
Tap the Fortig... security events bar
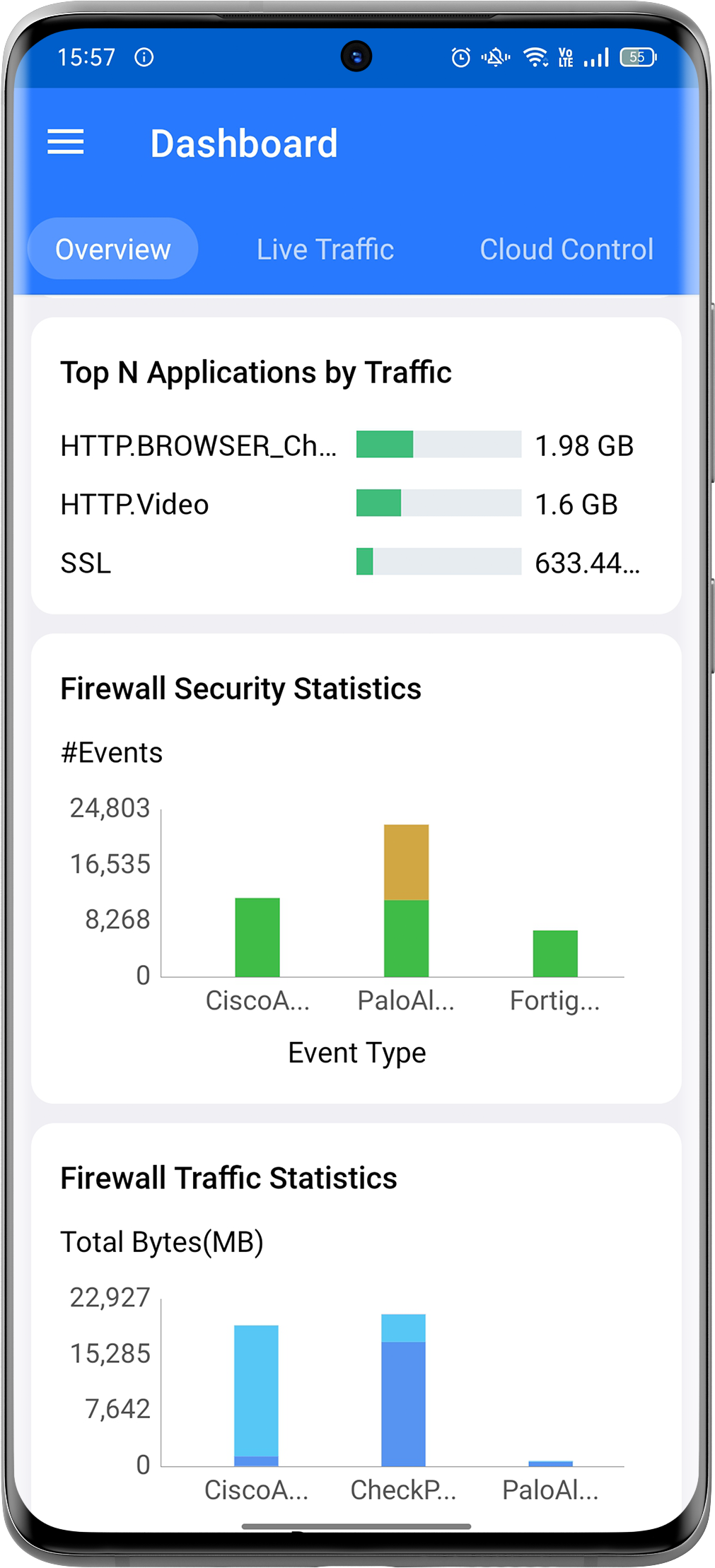click(x=555, y=954)
